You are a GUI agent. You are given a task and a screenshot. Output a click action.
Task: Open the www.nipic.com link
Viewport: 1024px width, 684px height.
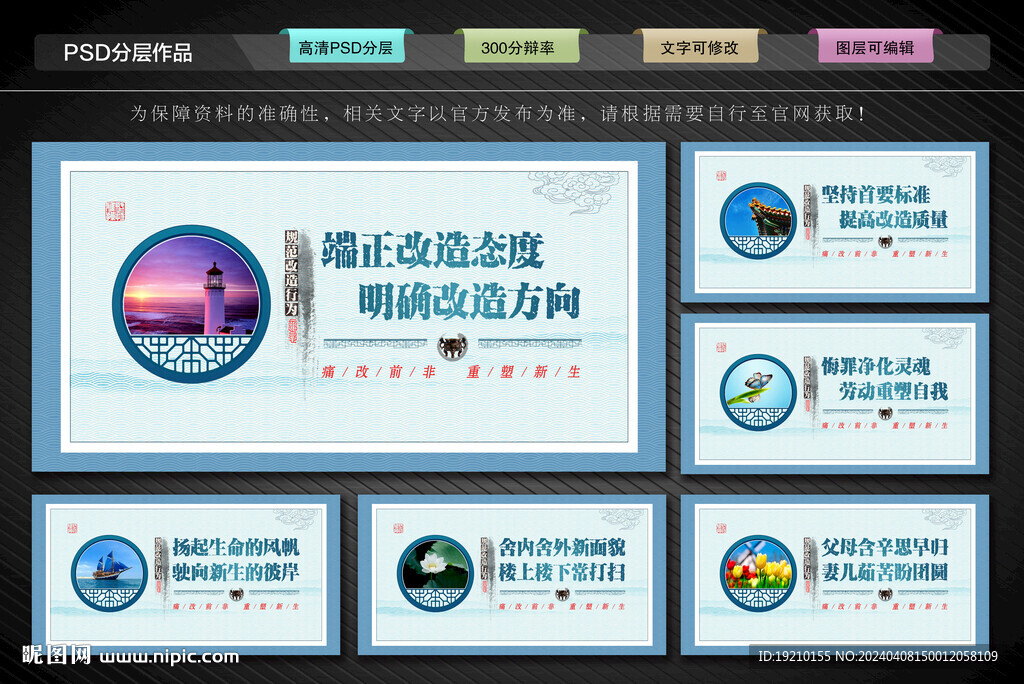tap(170, 657)
